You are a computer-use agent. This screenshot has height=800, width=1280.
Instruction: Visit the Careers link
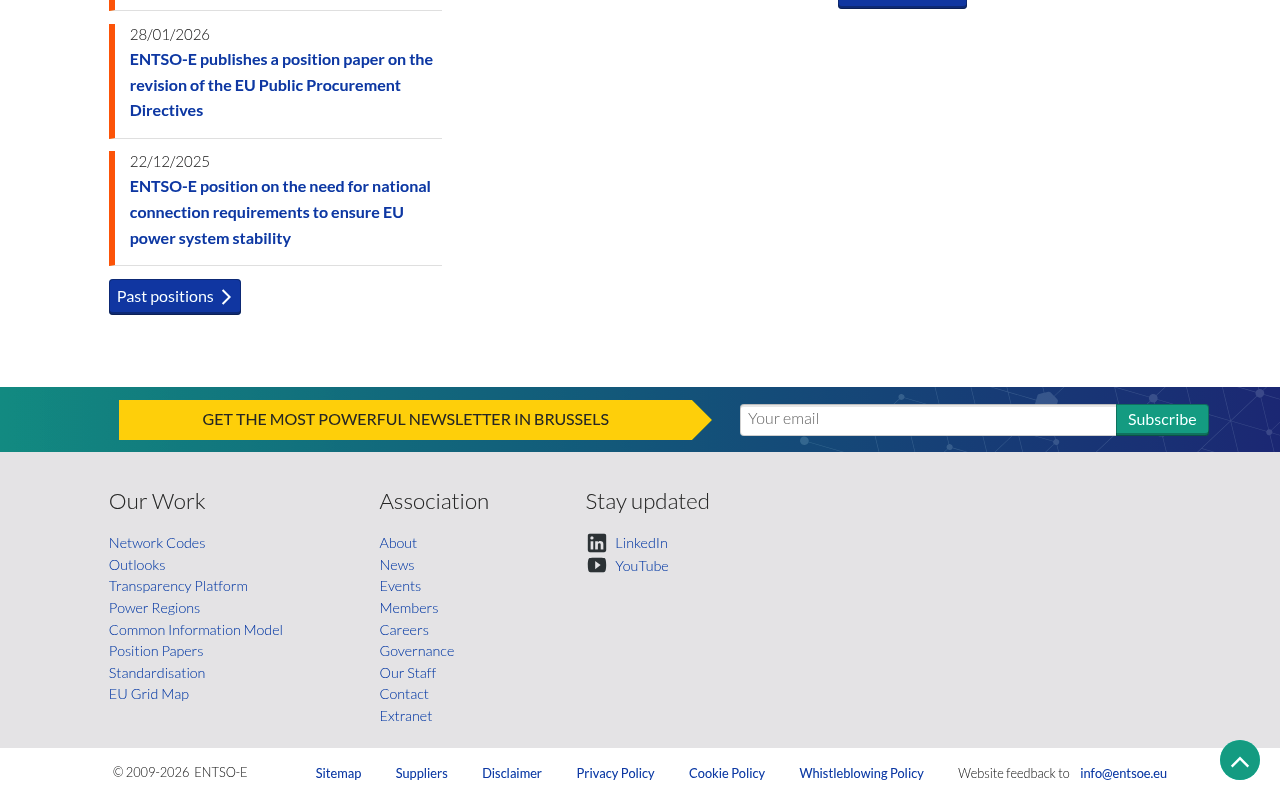point(404,630)
